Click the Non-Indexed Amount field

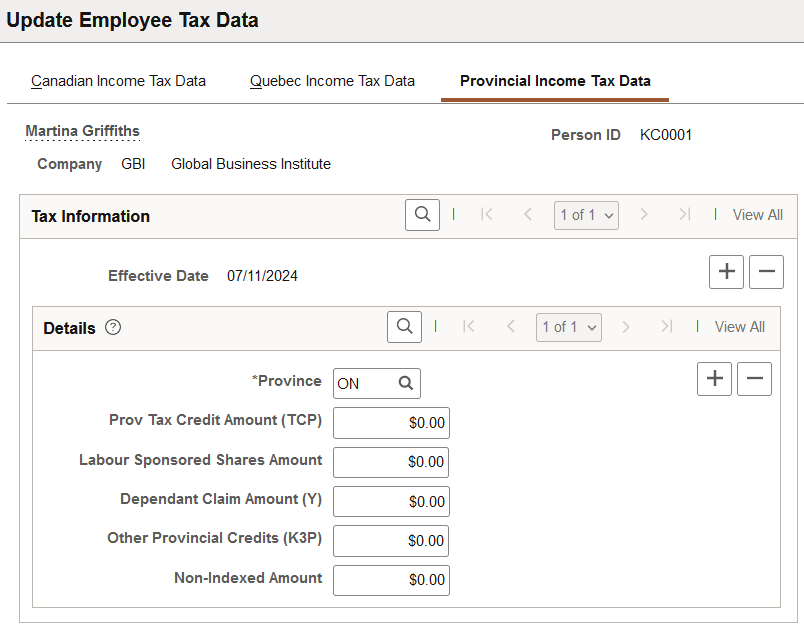tap(391, 580)
